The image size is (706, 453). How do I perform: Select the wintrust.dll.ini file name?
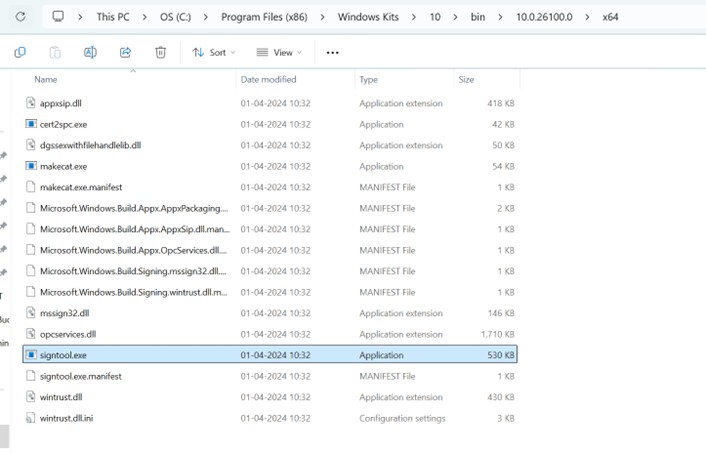pyautogui.click(x=66, y=418)
